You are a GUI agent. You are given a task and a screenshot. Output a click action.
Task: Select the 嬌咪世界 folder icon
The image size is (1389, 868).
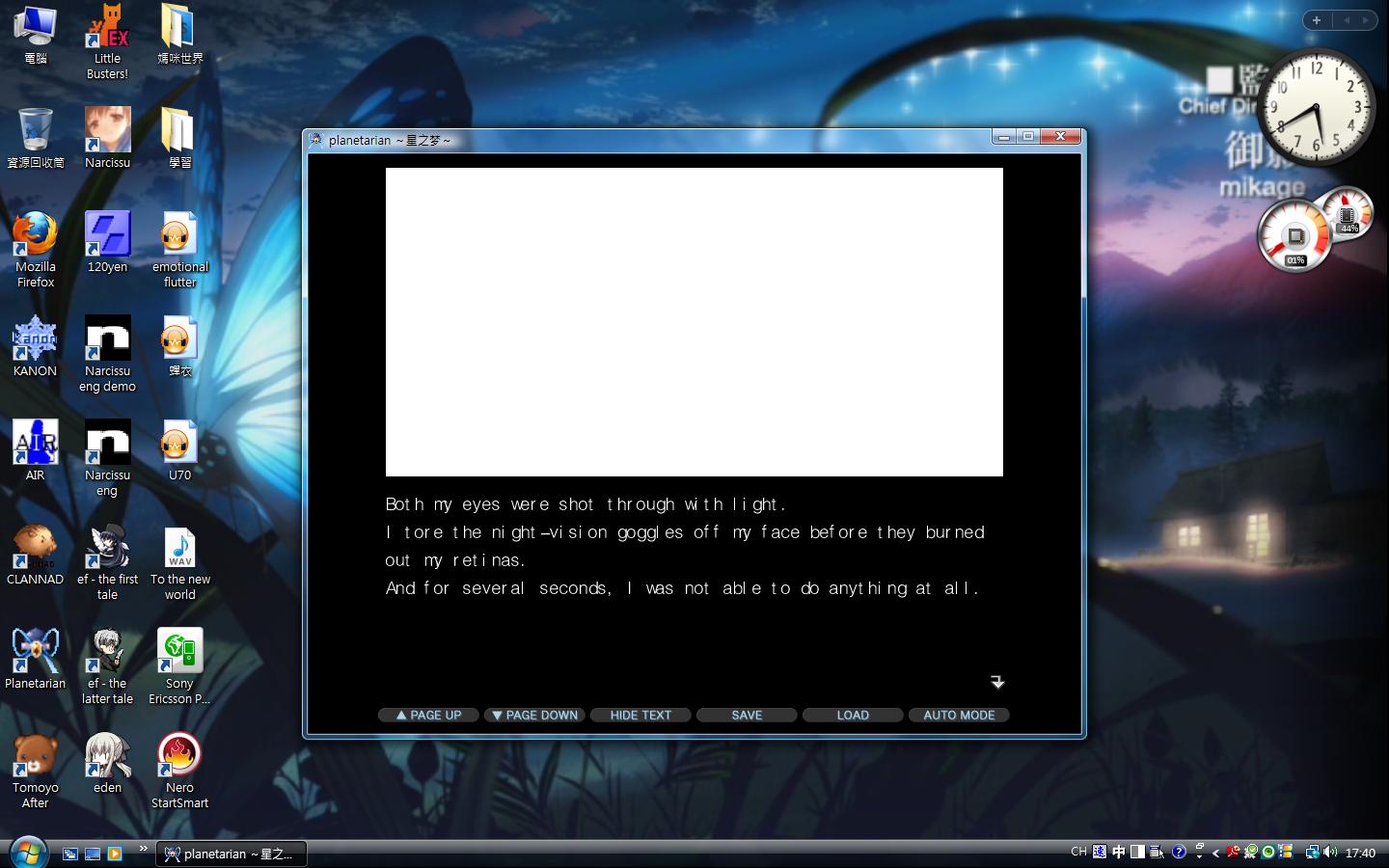tap(180, 35)
